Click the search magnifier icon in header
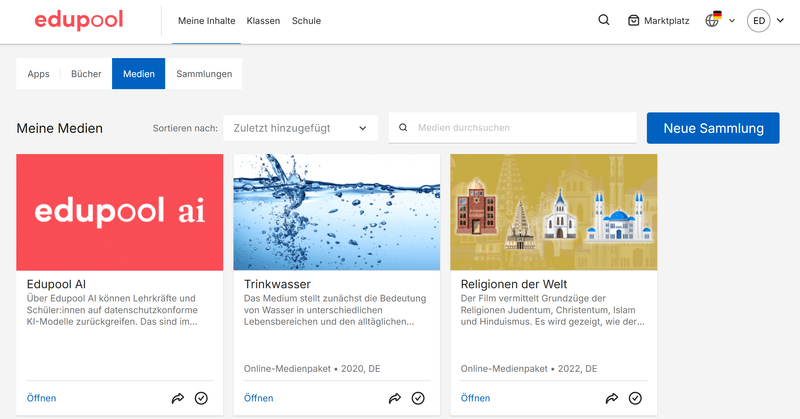This screenshot has height=419, width=800. (x=604, y=20)
